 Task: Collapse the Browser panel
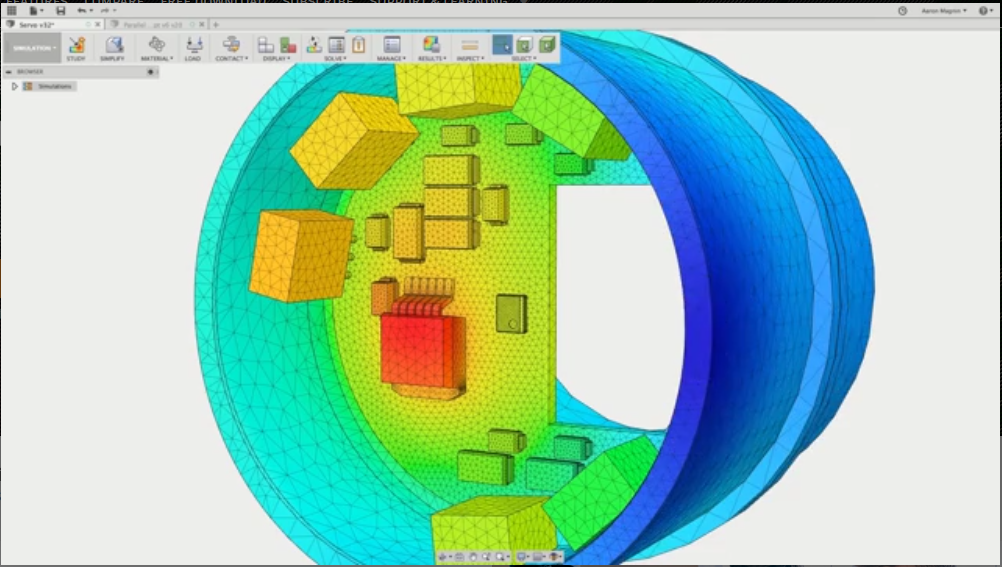tap(8, 72)
